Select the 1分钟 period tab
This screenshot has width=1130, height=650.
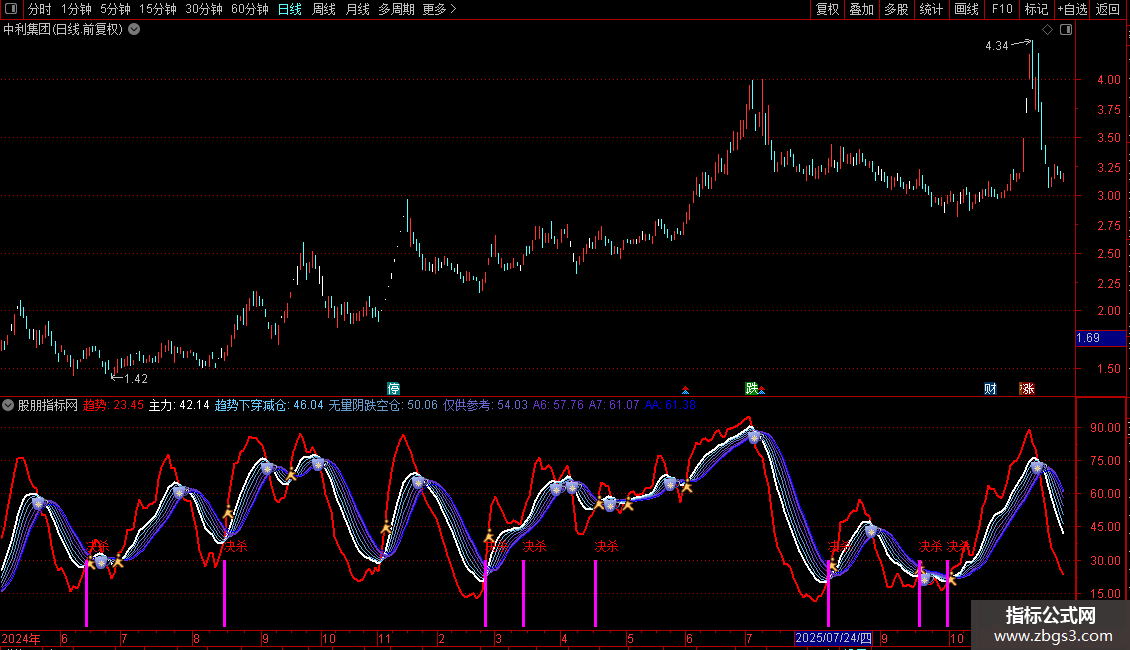point(76,9)
